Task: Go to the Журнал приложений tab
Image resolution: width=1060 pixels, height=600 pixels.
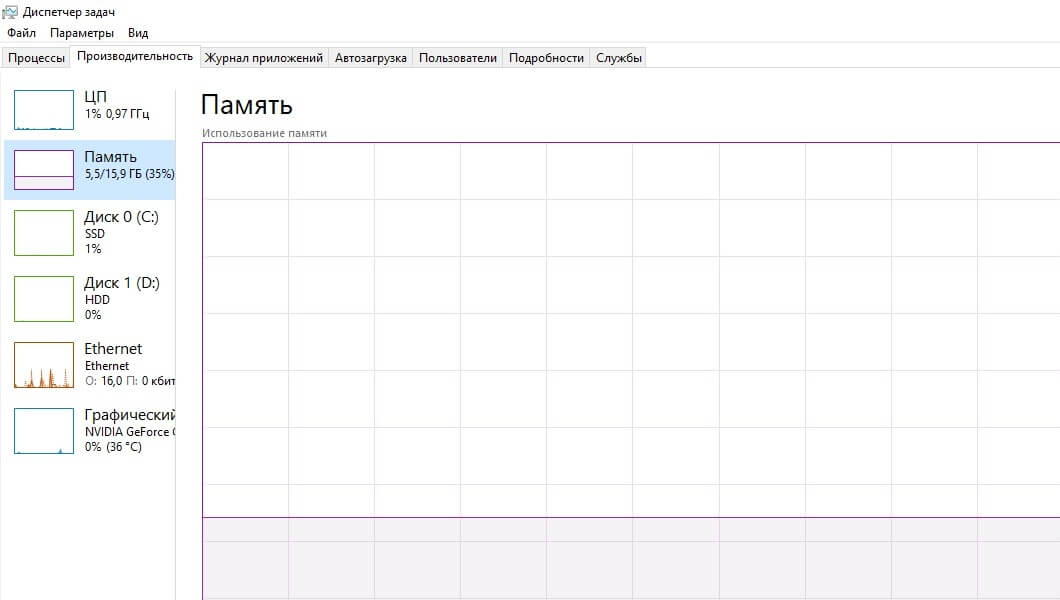Action: click(x=264, y=58)
